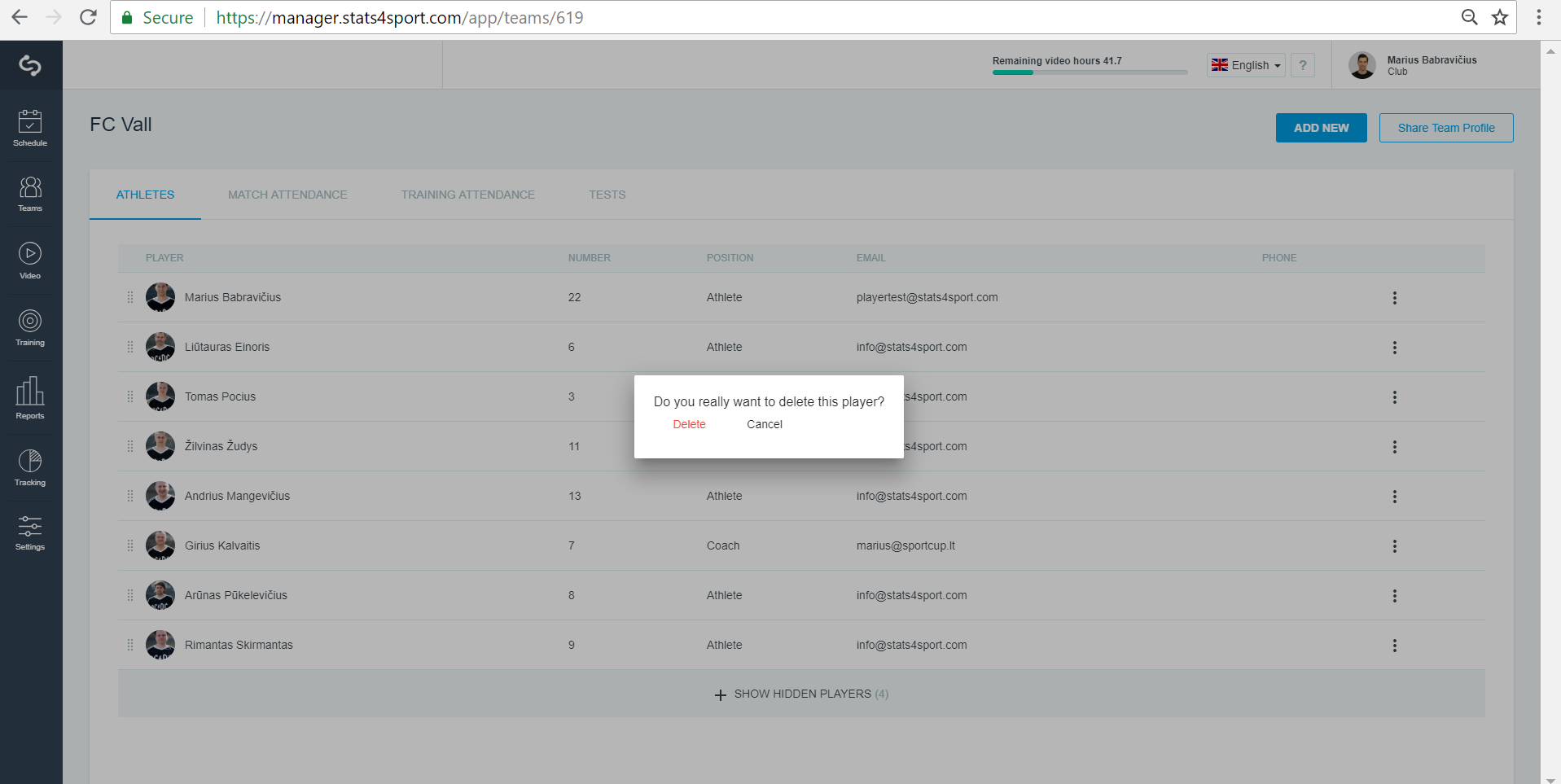Image resolution: width=1561 pixels, height=784 pixels.
Task: Click the help question mark button
Action: click(x=1303, y=65)
